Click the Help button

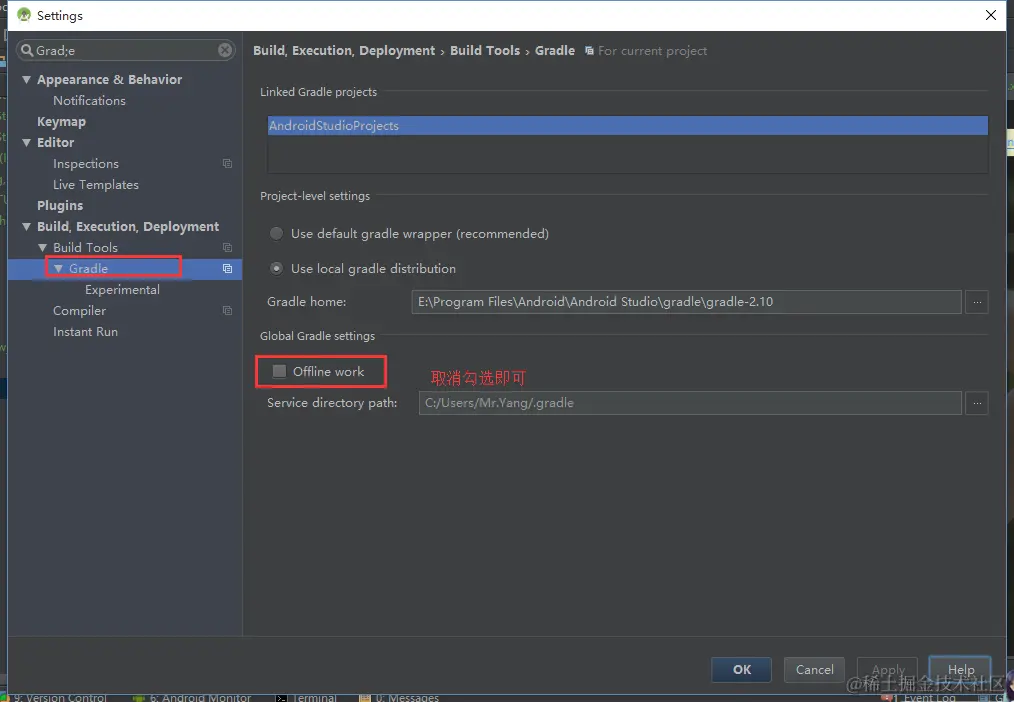pyautogui.click(x=960, y=670)
